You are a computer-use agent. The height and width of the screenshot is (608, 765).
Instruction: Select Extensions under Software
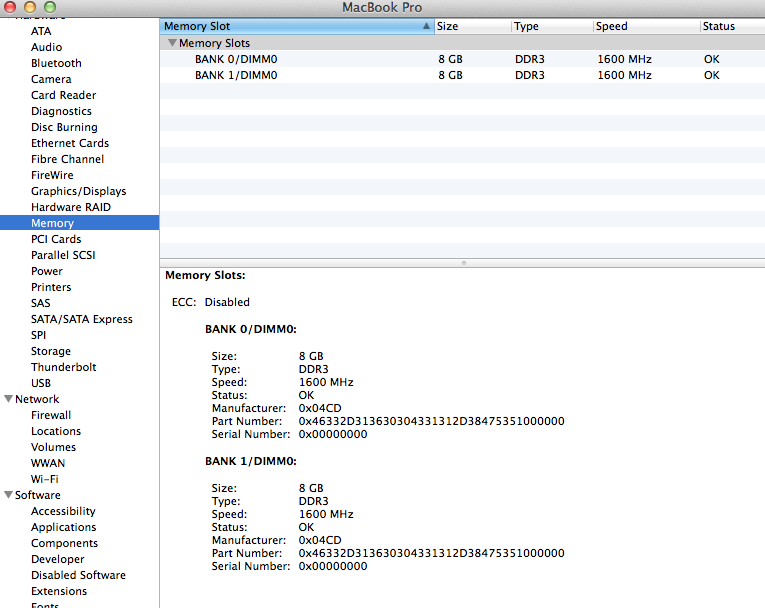[59, 591]
